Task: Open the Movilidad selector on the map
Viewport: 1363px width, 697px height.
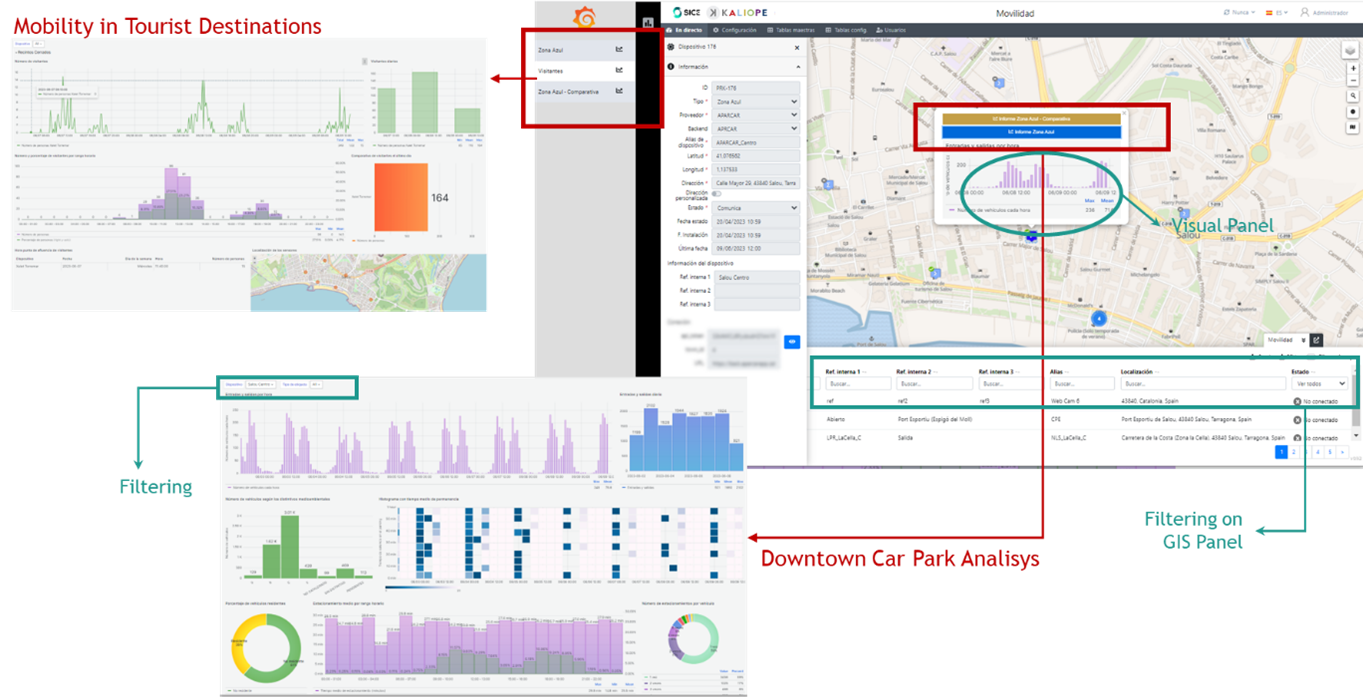Action: tap(1286, 340)
